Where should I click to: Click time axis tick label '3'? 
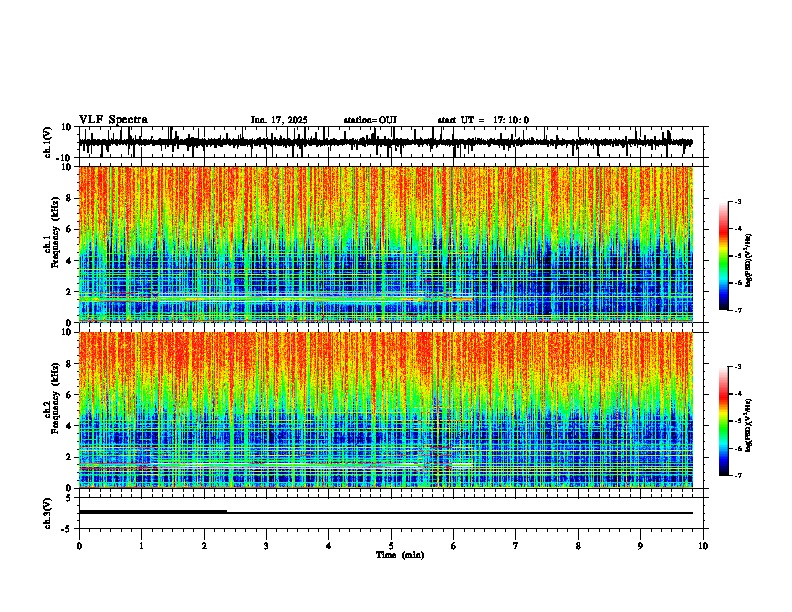coord(266,546)
